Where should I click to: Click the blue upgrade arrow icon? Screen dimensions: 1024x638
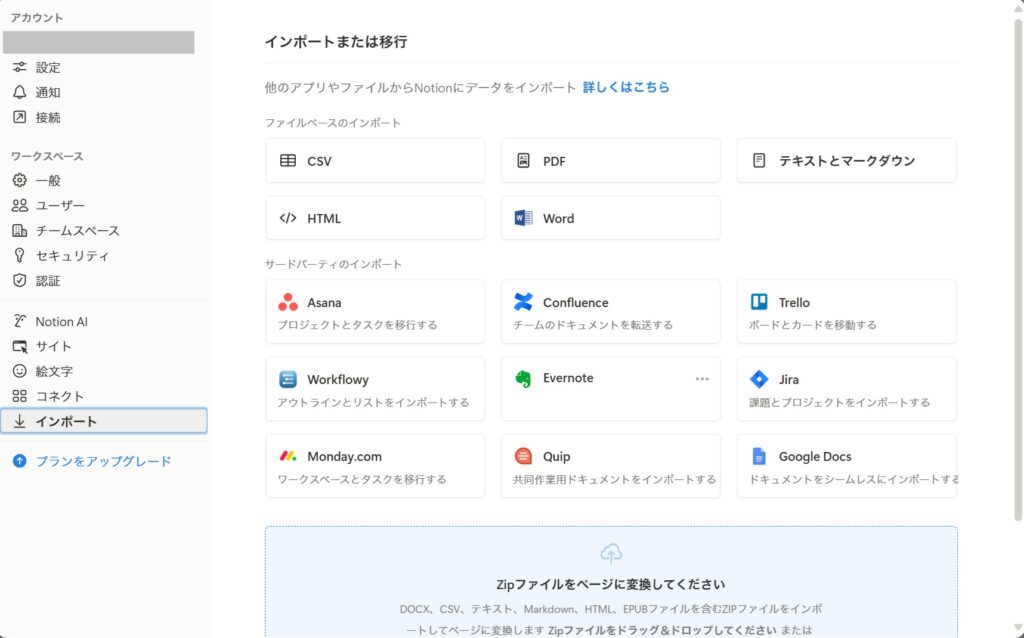(20, 461)
